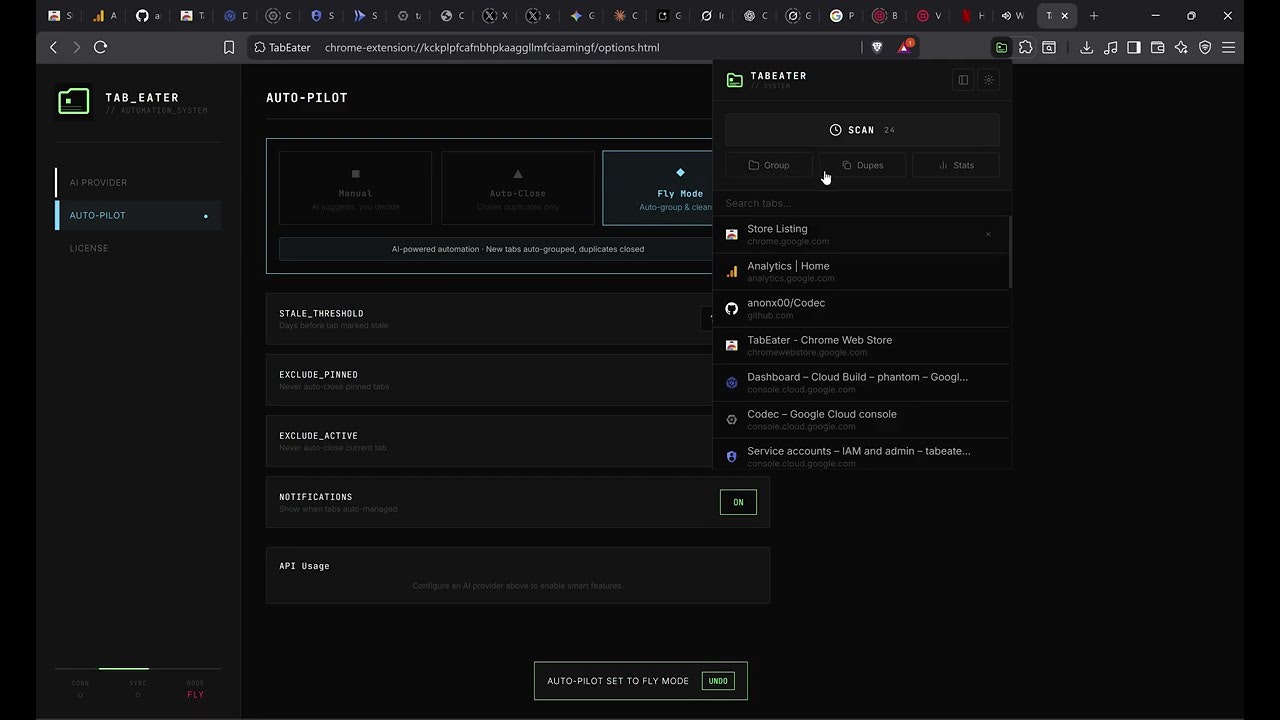Close the active TabEater browser tab
Viewport: 1280px width, 720px height.
pos(1065,15)
